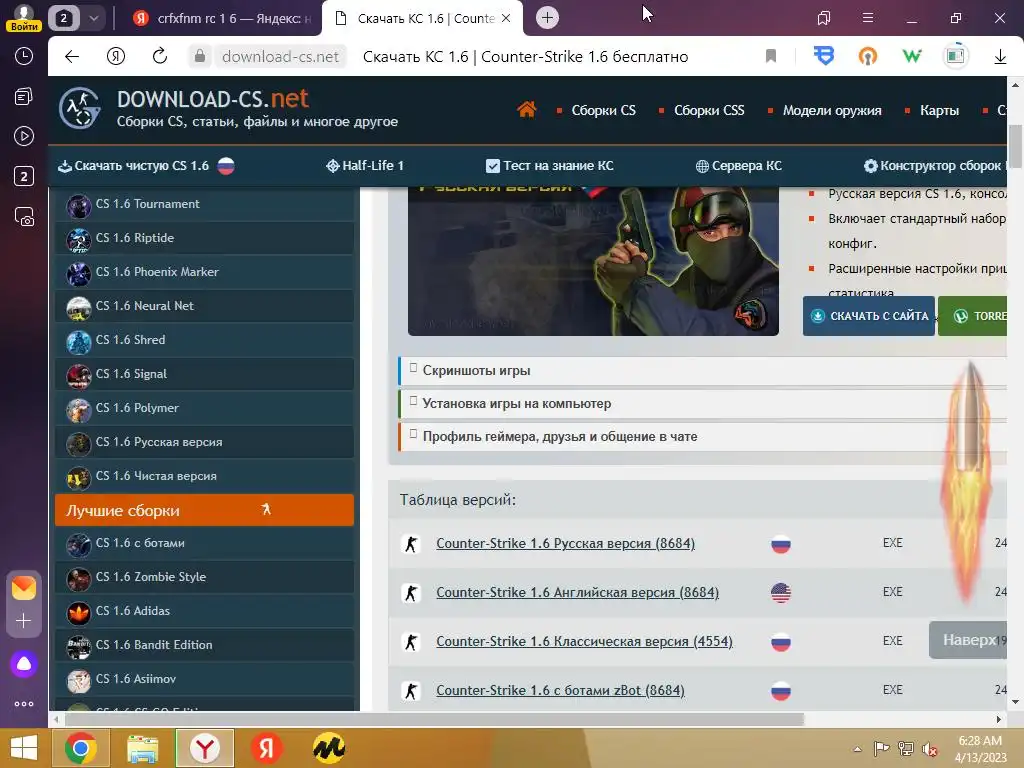Click the page vertical scrollbar thumb

(1015, 146)
